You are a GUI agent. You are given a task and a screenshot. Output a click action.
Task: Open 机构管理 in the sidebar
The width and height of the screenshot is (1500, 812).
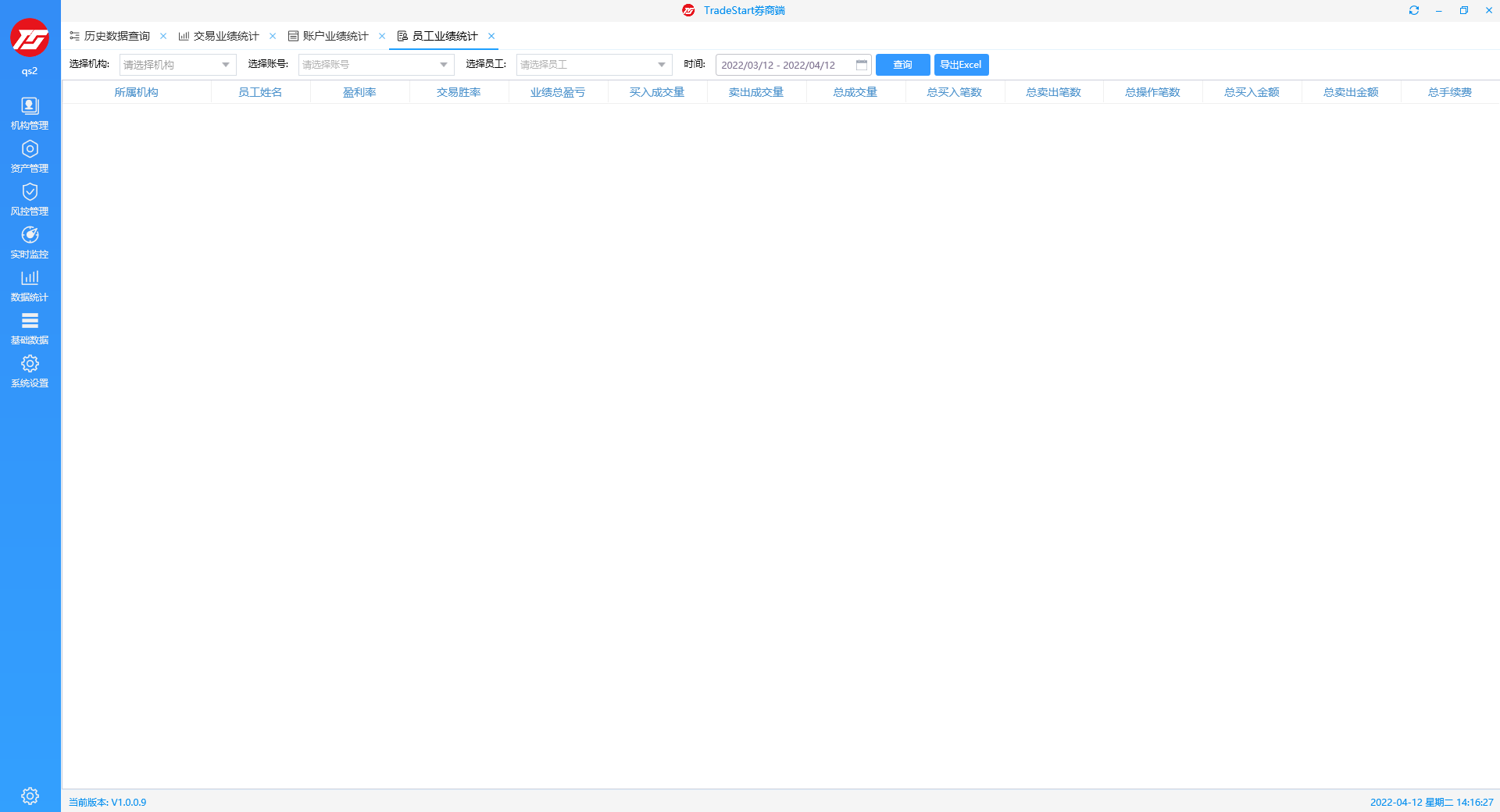click(30, 112)
